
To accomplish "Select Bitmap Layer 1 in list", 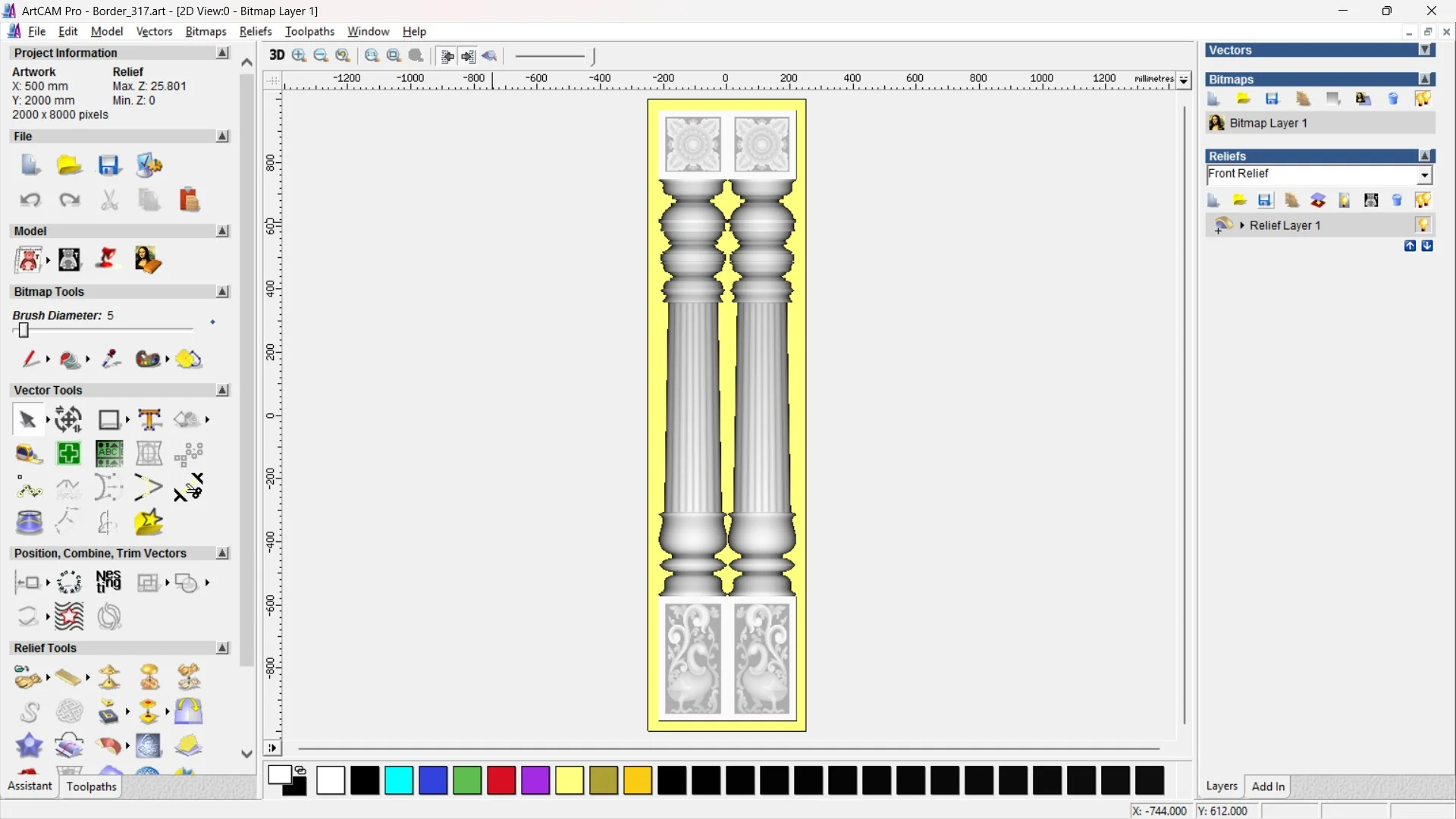I will coord(1268,123).
